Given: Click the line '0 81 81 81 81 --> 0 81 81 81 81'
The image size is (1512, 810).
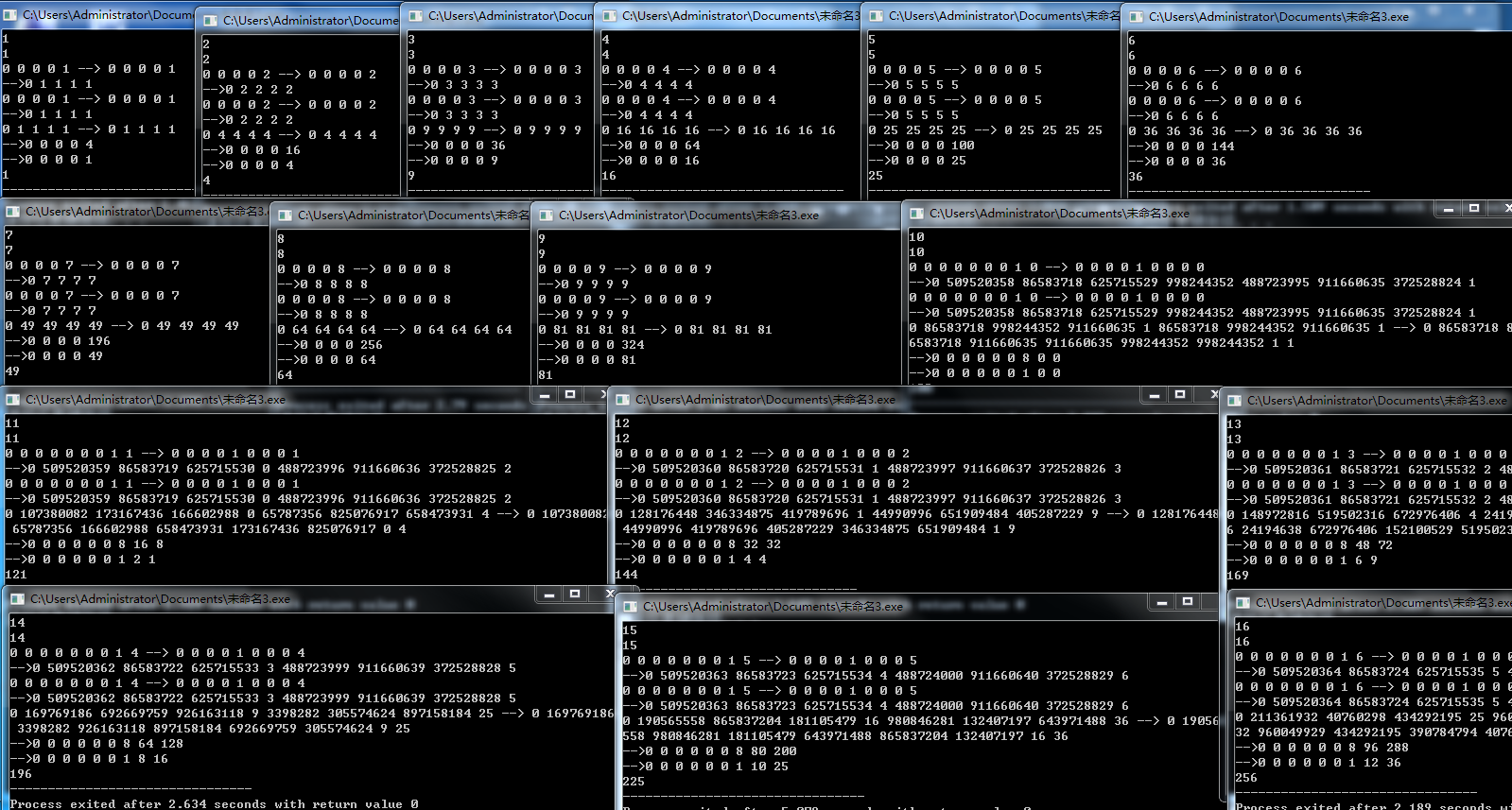Looking at the screenshot, I should click(655, 330).
